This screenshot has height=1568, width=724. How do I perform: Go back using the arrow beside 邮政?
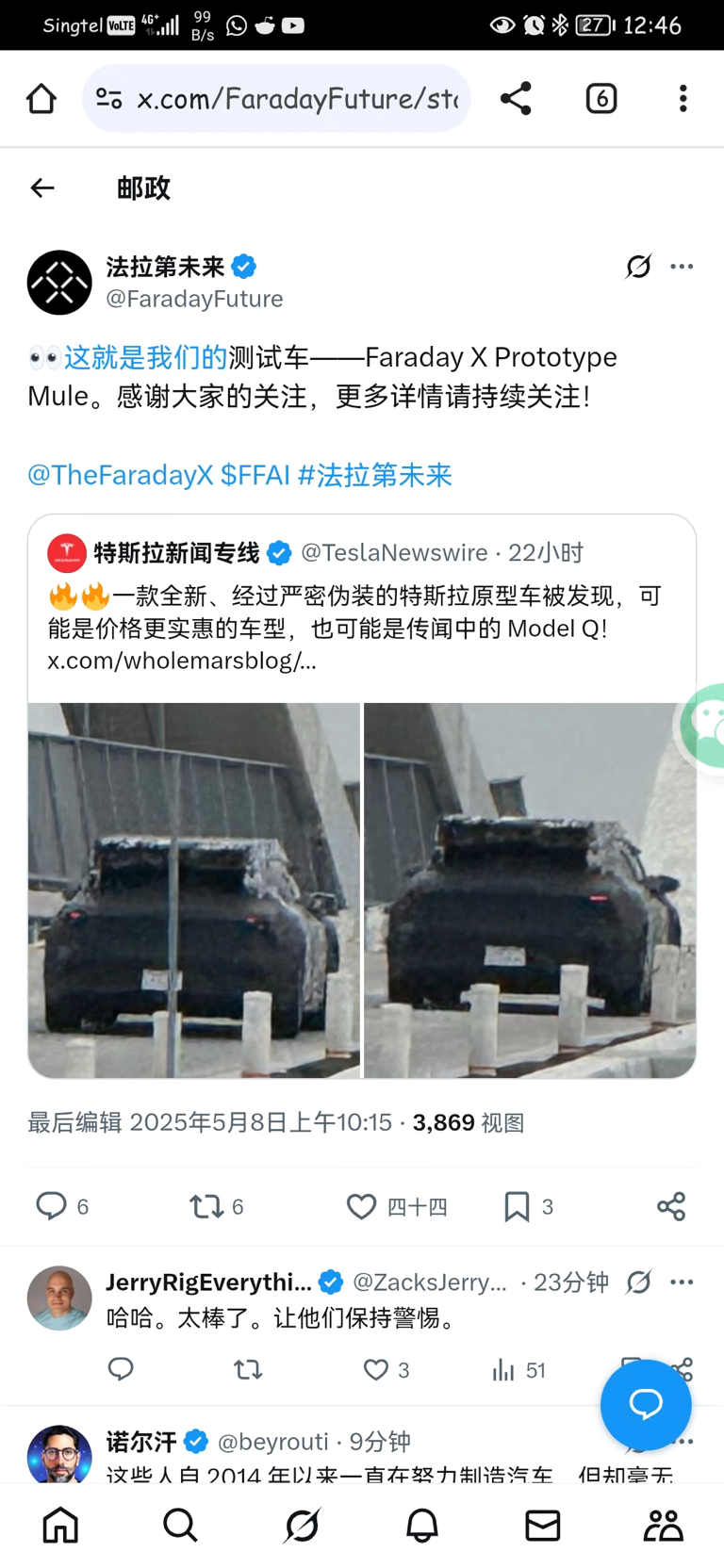coord(42,188)
